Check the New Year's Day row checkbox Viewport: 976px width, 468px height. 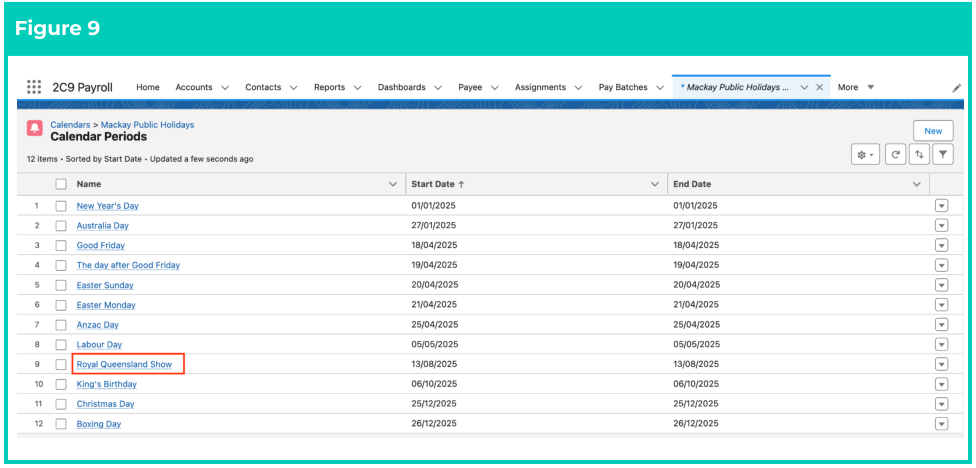pyautogui.click(x=60, y=205)
